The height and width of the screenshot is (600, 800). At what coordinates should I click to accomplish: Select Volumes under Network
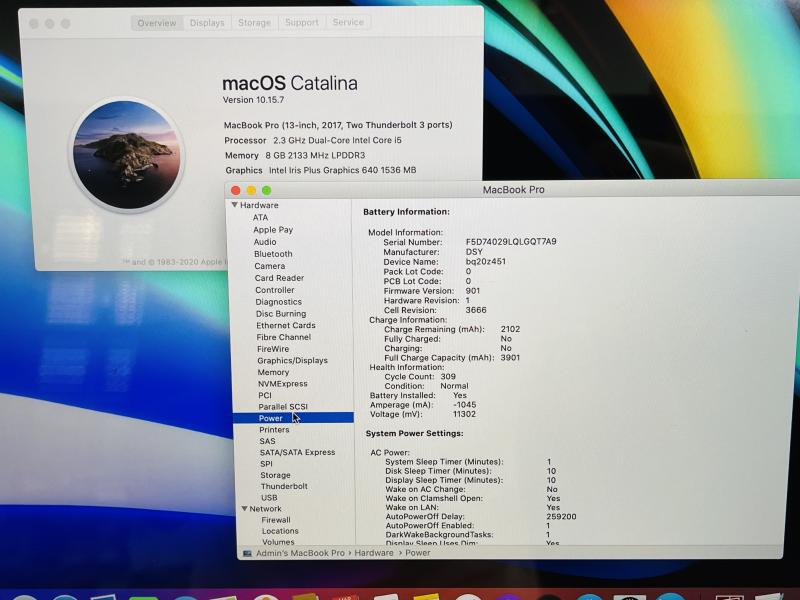(278, 542)
